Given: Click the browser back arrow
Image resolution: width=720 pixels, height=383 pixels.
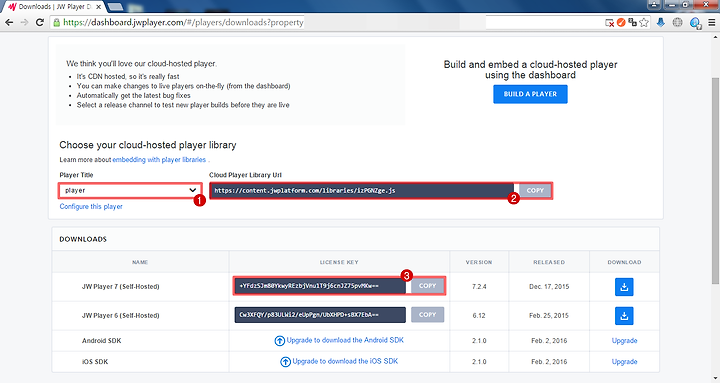Looking at the screenshot, I should pyautogui.click(x=9, y=23).
